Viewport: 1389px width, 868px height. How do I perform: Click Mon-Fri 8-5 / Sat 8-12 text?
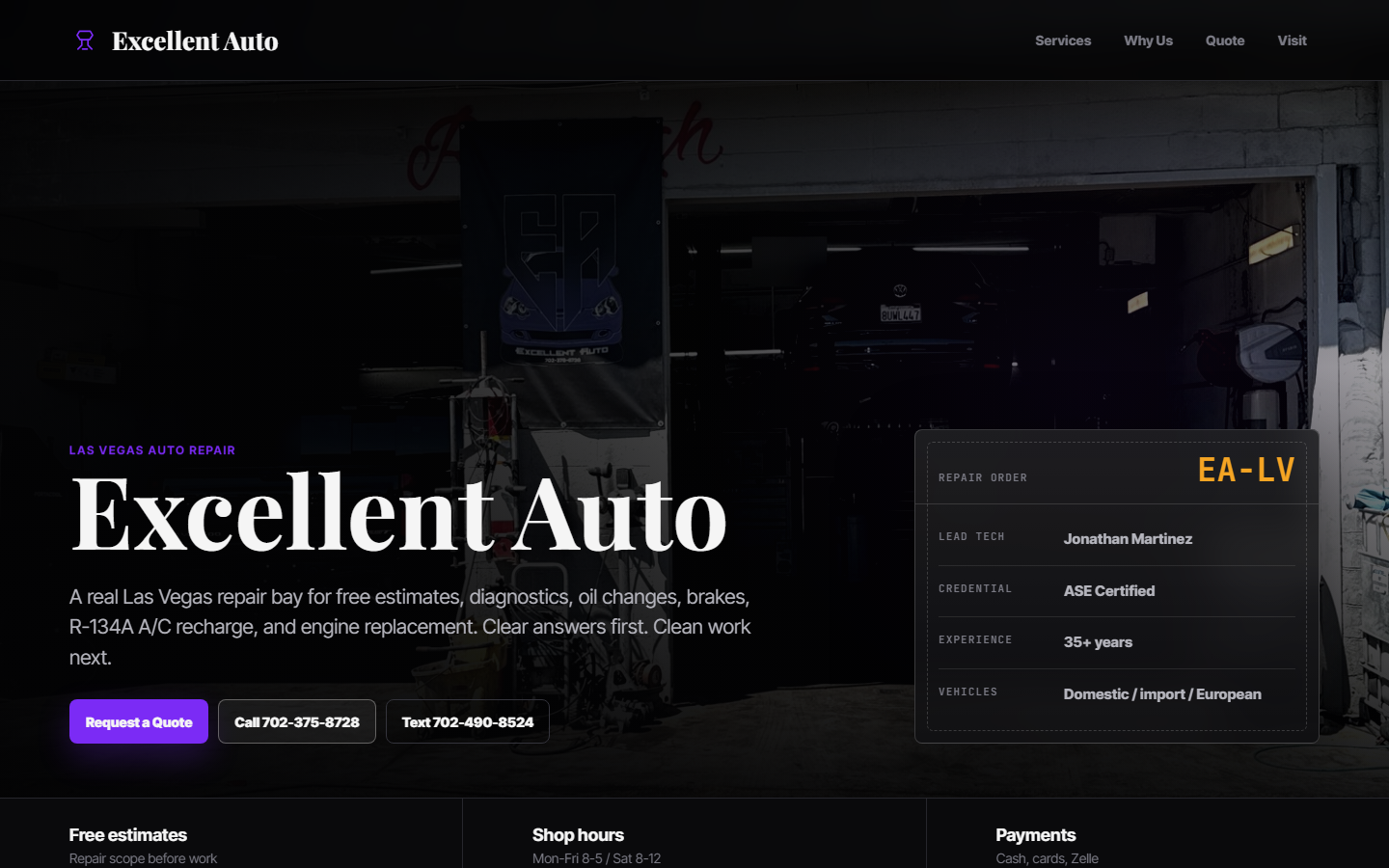[596, 858]
